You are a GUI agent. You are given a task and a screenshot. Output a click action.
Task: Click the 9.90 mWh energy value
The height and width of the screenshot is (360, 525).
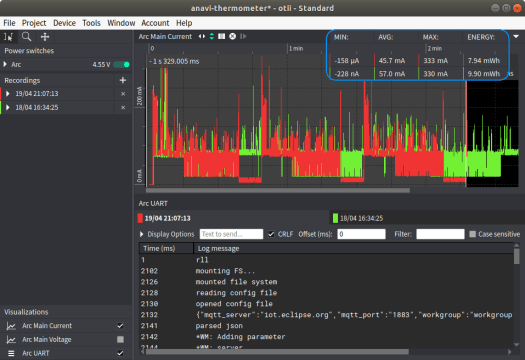[x=483, y=74]
